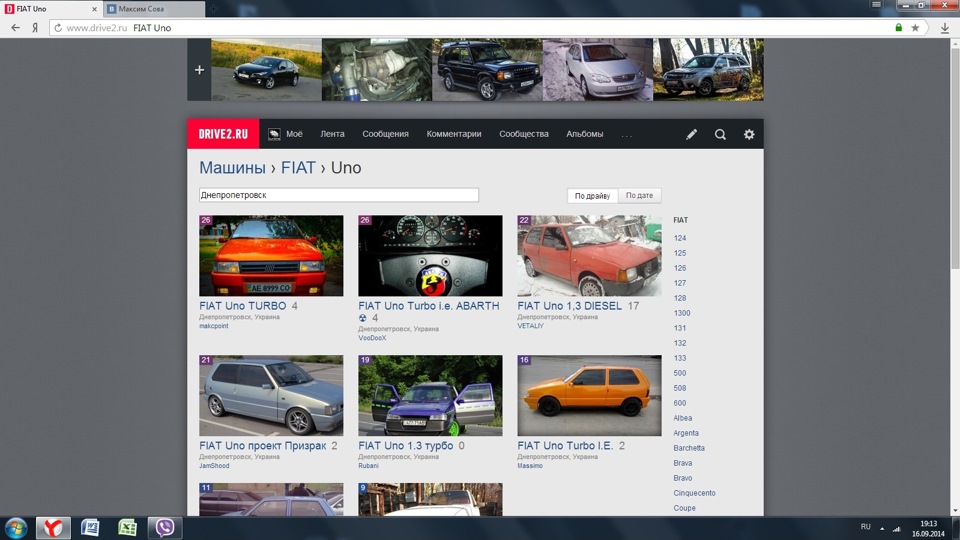Open user makcpoint profile link
The height and width of the screenshot is (540, 960).
214,326
